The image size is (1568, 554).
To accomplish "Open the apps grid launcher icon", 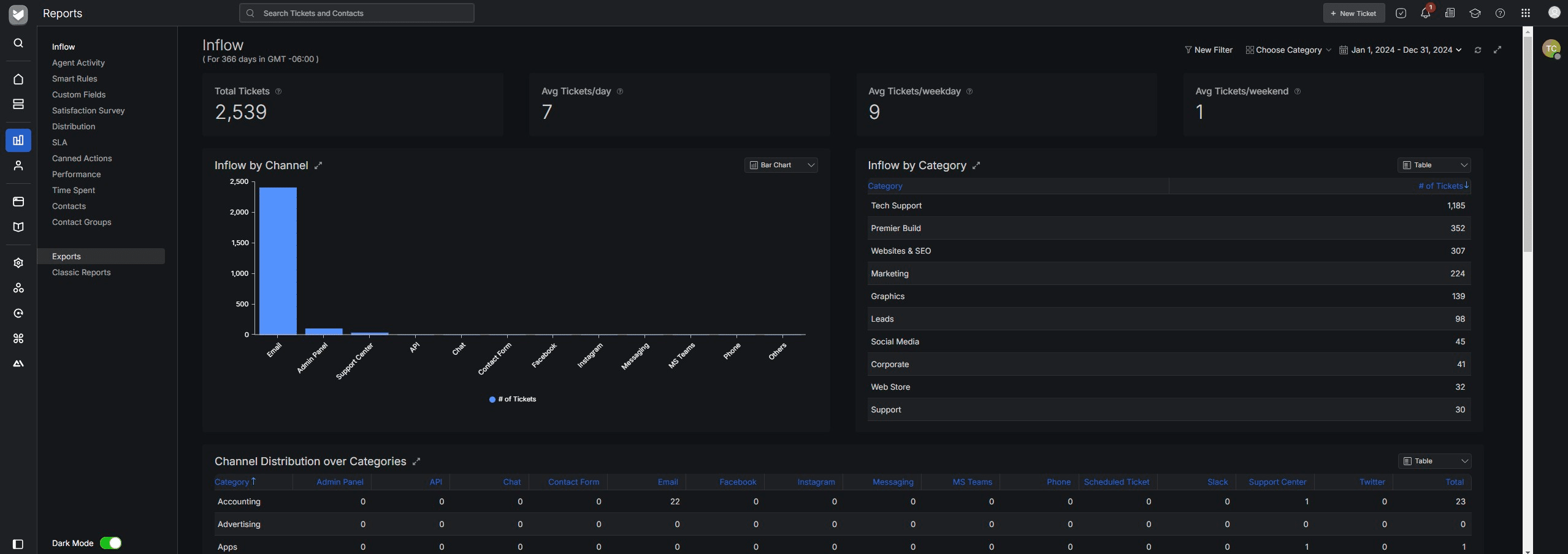I will (1525, 13).
